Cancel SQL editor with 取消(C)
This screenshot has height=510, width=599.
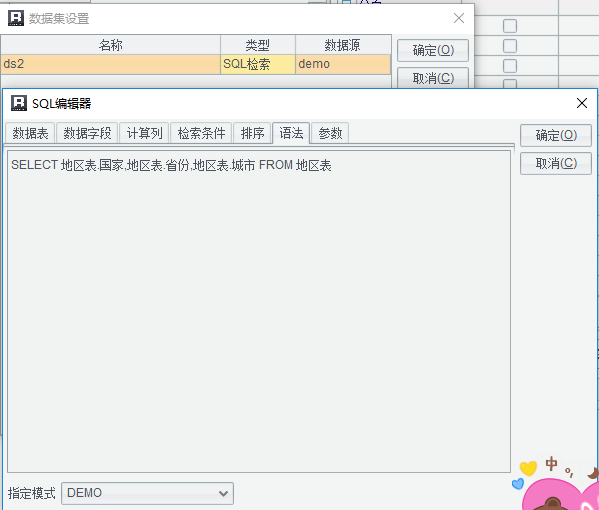(x=556, y=164)
